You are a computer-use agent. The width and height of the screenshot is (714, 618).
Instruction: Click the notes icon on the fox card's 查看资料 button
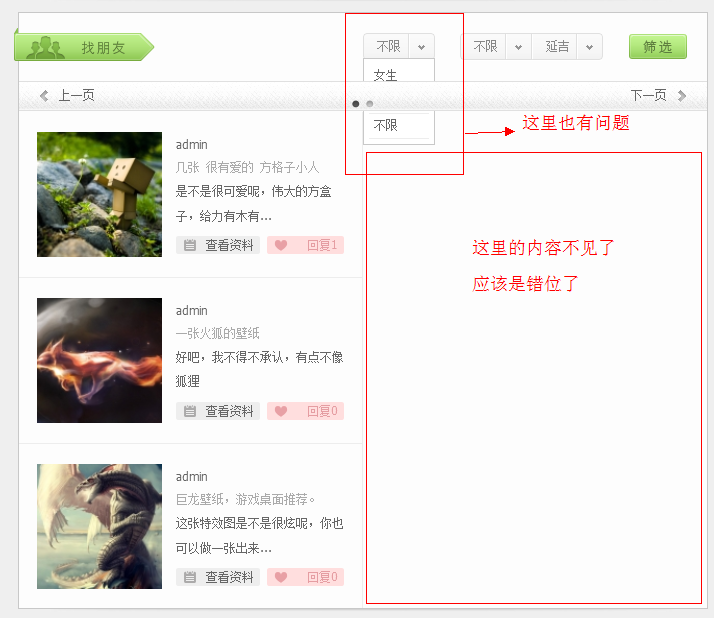click(189, 411)
